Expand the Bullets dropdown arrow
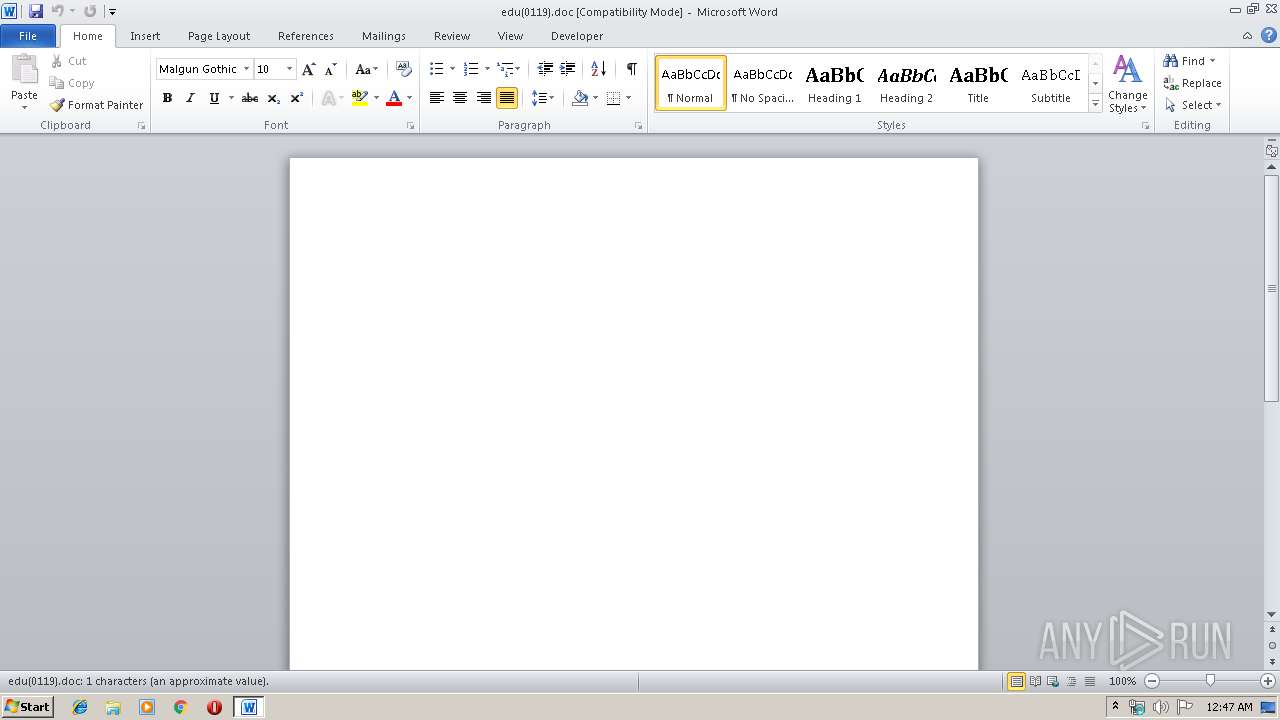This screenshot has width=1280, height=720. tap(452, 69)
